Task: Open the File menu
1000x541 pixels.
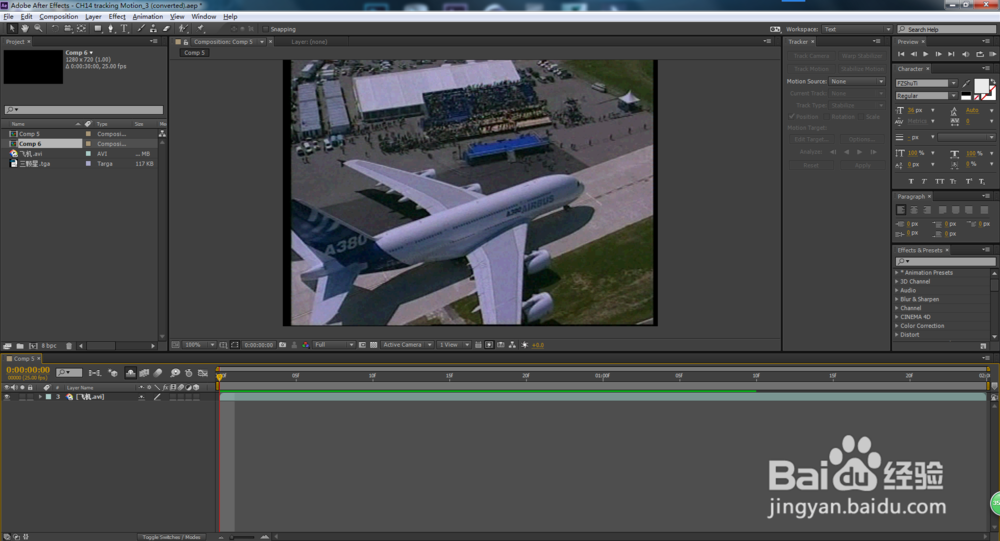Action: click(x=8, y=17)
